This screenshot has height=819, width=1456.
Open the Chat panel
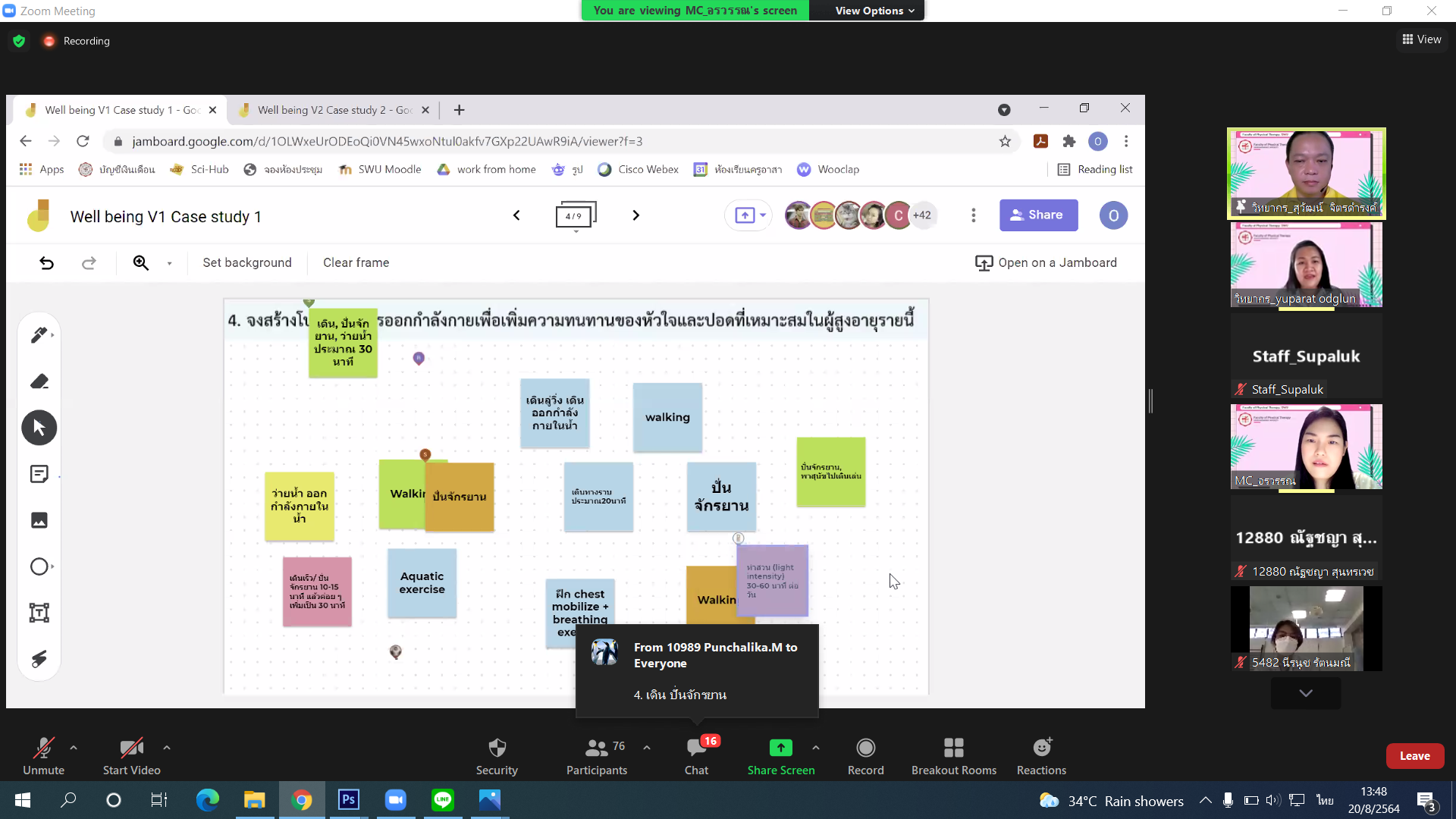(696, 756)
